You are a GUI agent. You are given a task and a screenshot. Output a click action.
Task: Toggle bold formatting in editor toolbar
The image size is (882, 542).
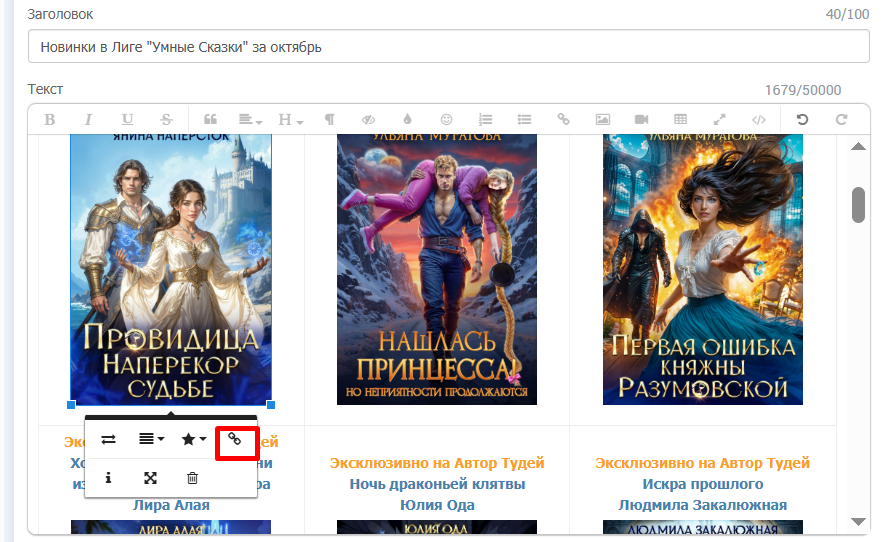50,119
